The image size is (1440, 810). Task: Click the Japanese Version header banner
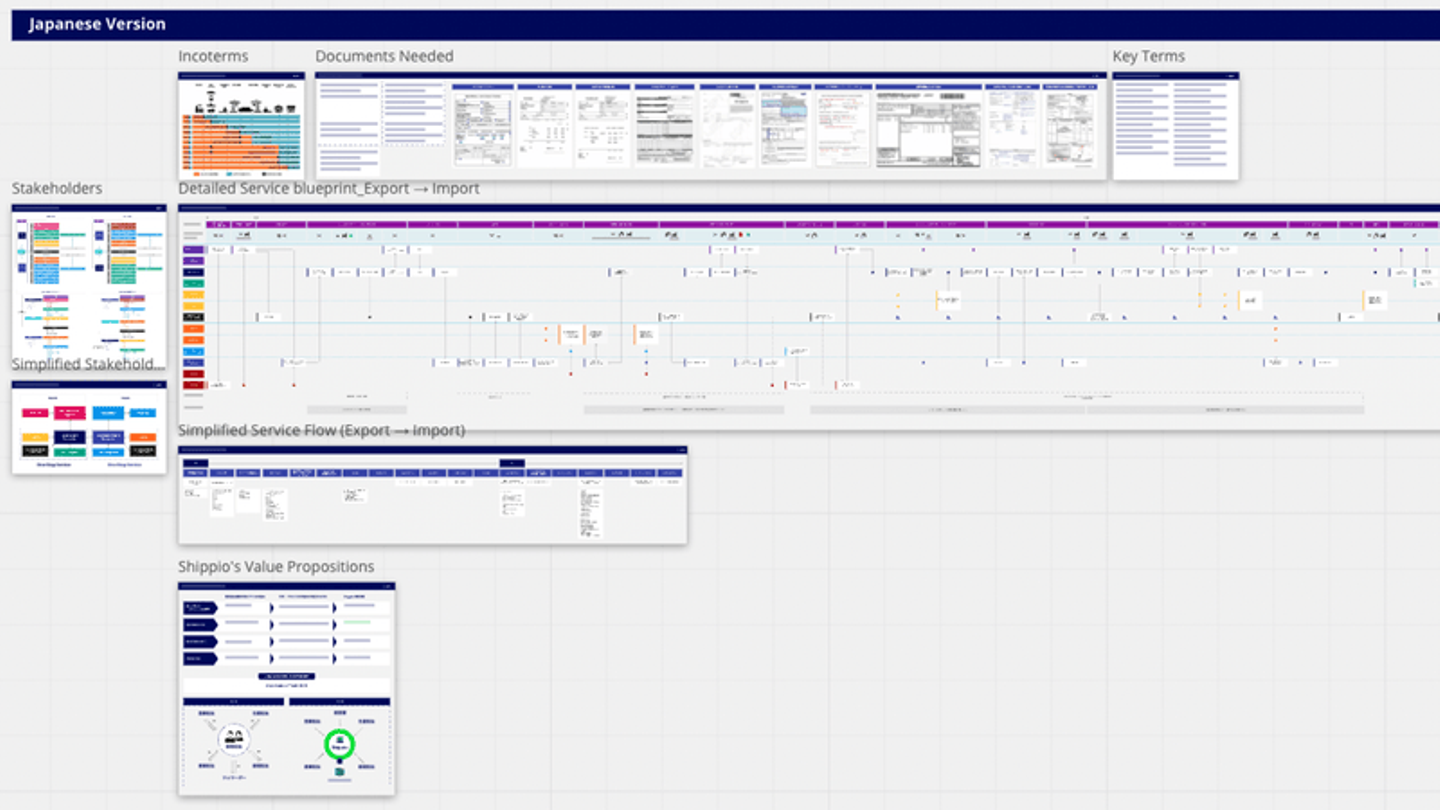tap(720, 25)
